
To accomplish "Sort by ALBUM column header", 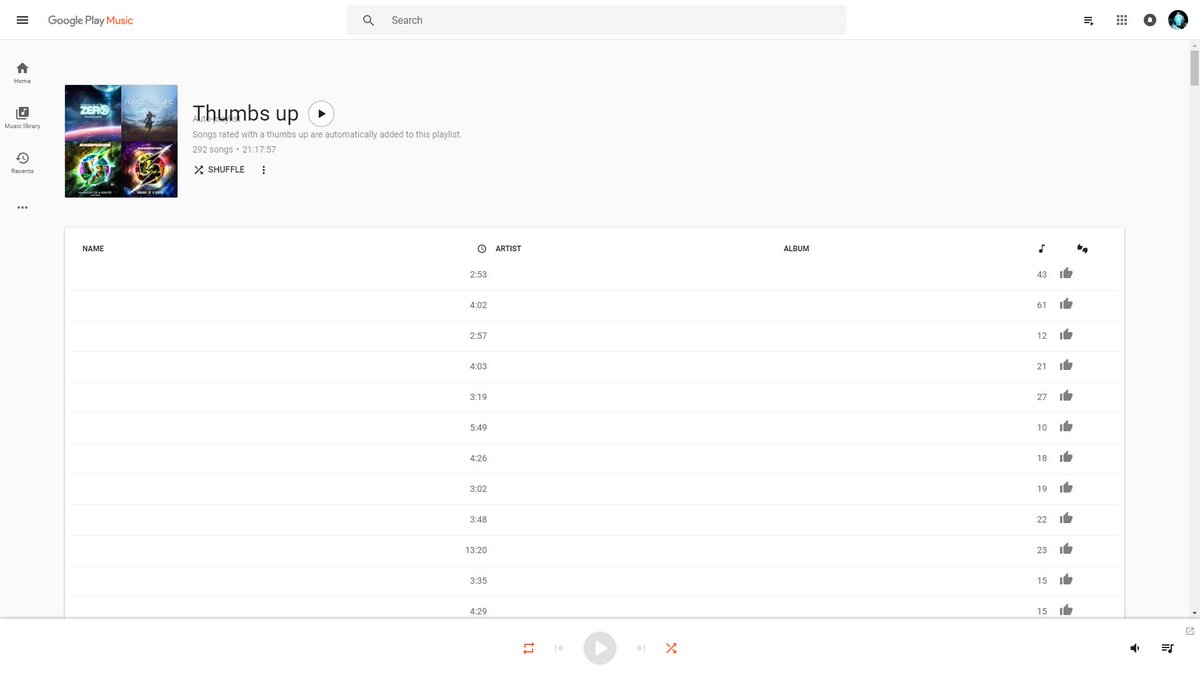I will pyautogui.click(x=796, y=249).
